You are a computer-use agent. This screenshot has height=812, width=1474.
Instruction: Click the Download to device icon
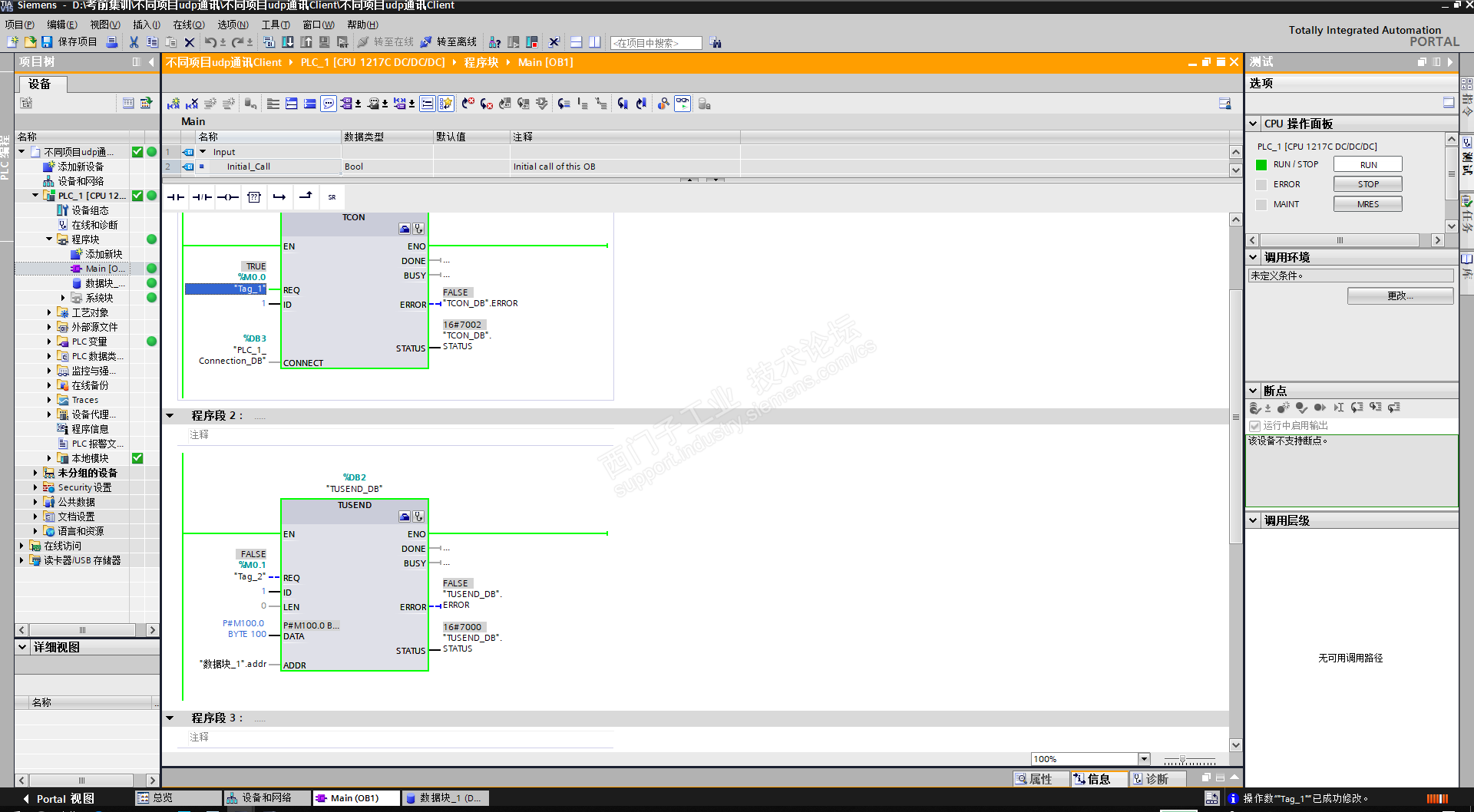[x=288, y=42]
